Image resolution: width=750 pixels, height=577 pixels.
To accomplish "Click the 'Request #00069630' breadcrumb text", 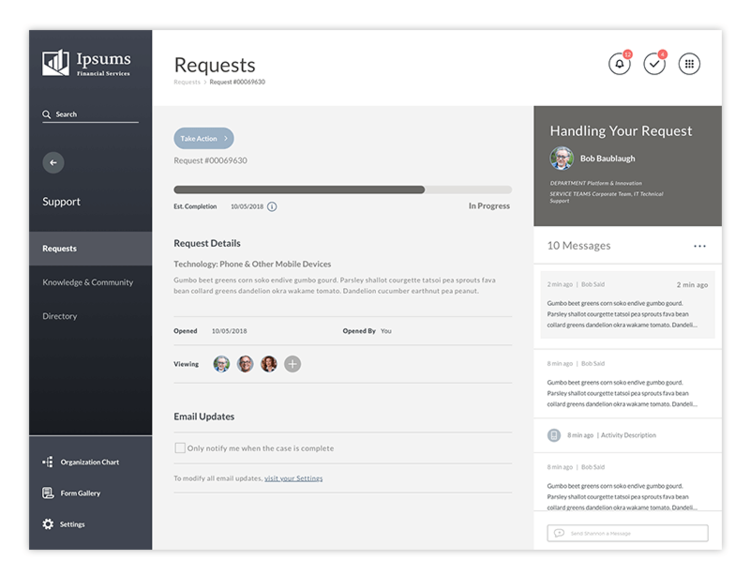I will (237, 82).
